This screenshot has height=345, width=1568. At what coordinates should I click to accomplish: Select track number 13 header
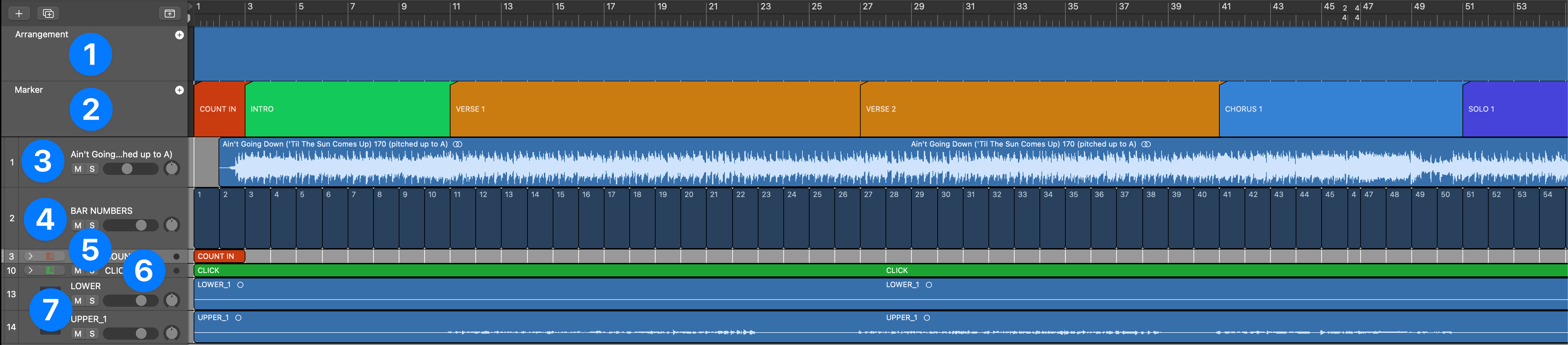tap(11, 295)
